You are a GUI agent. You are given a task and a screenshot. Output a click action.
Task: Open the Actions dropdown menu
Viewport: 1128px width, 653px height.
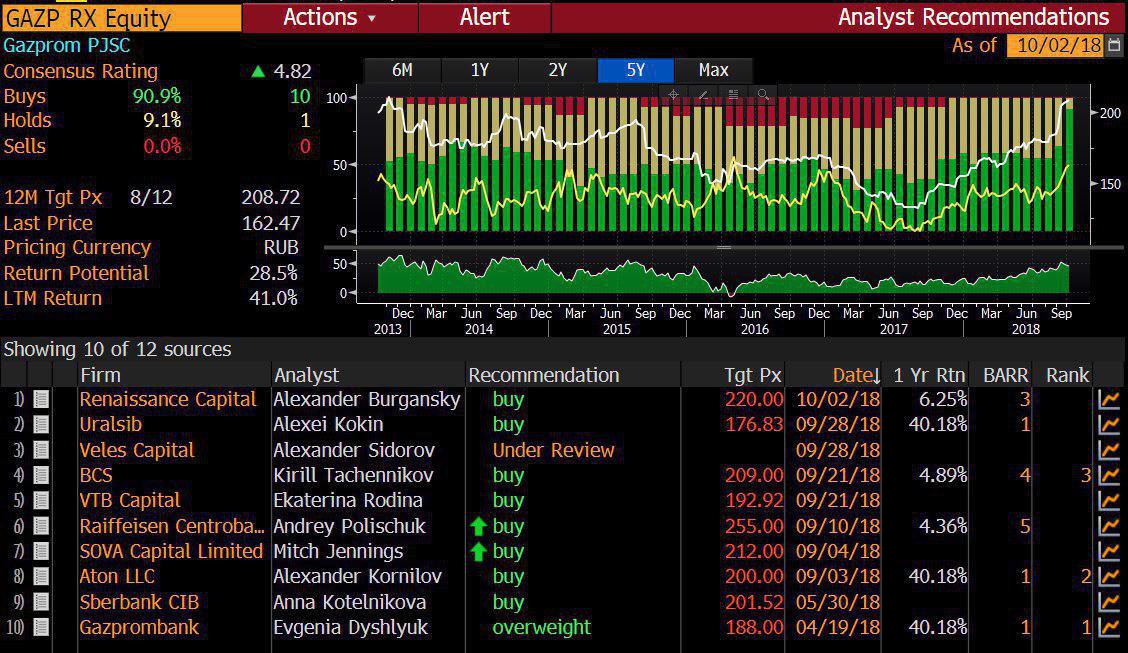click(x=329, y=17)
